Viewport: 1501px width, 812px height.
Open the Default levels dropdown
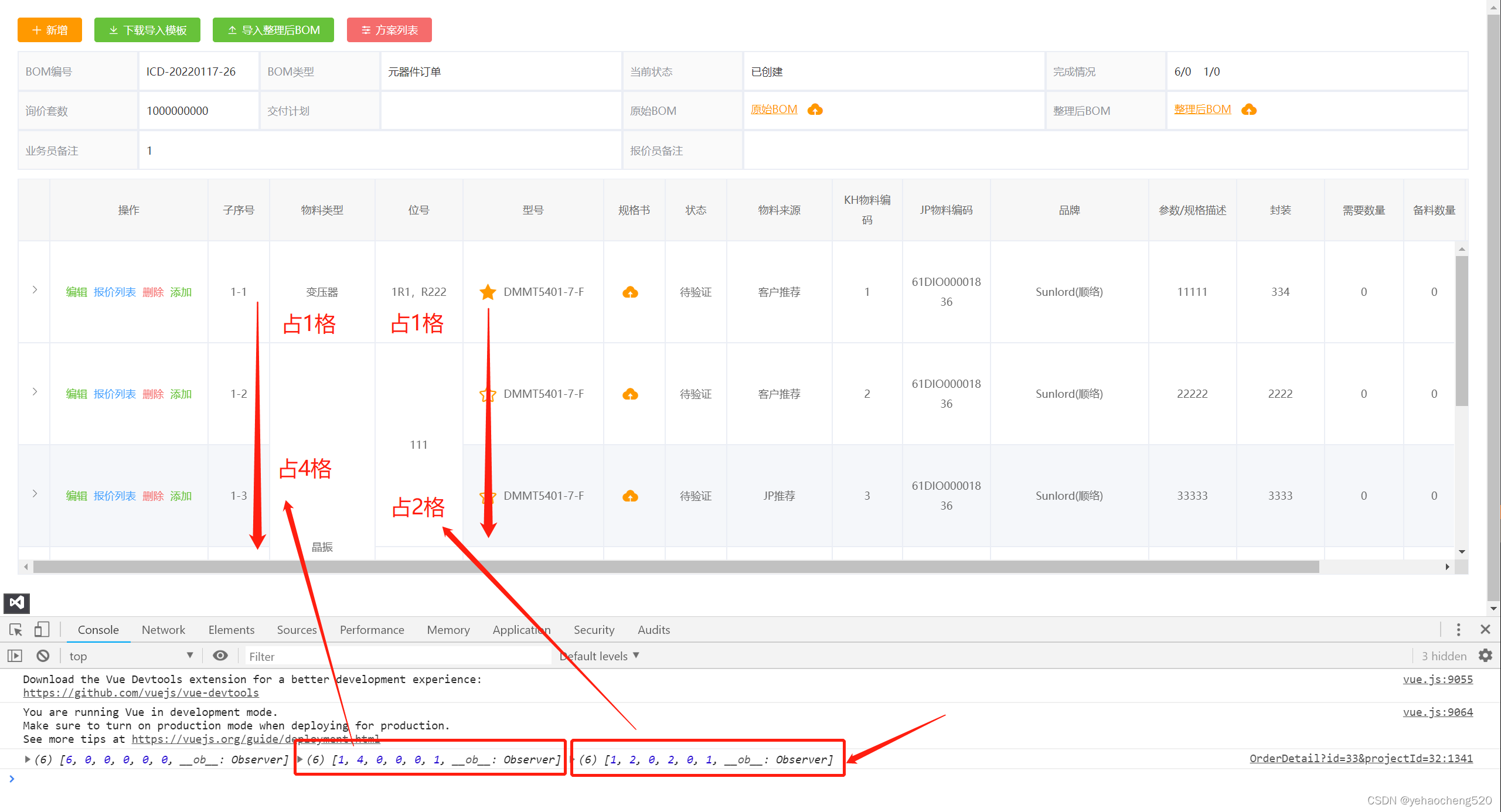[x=597, y=656]
